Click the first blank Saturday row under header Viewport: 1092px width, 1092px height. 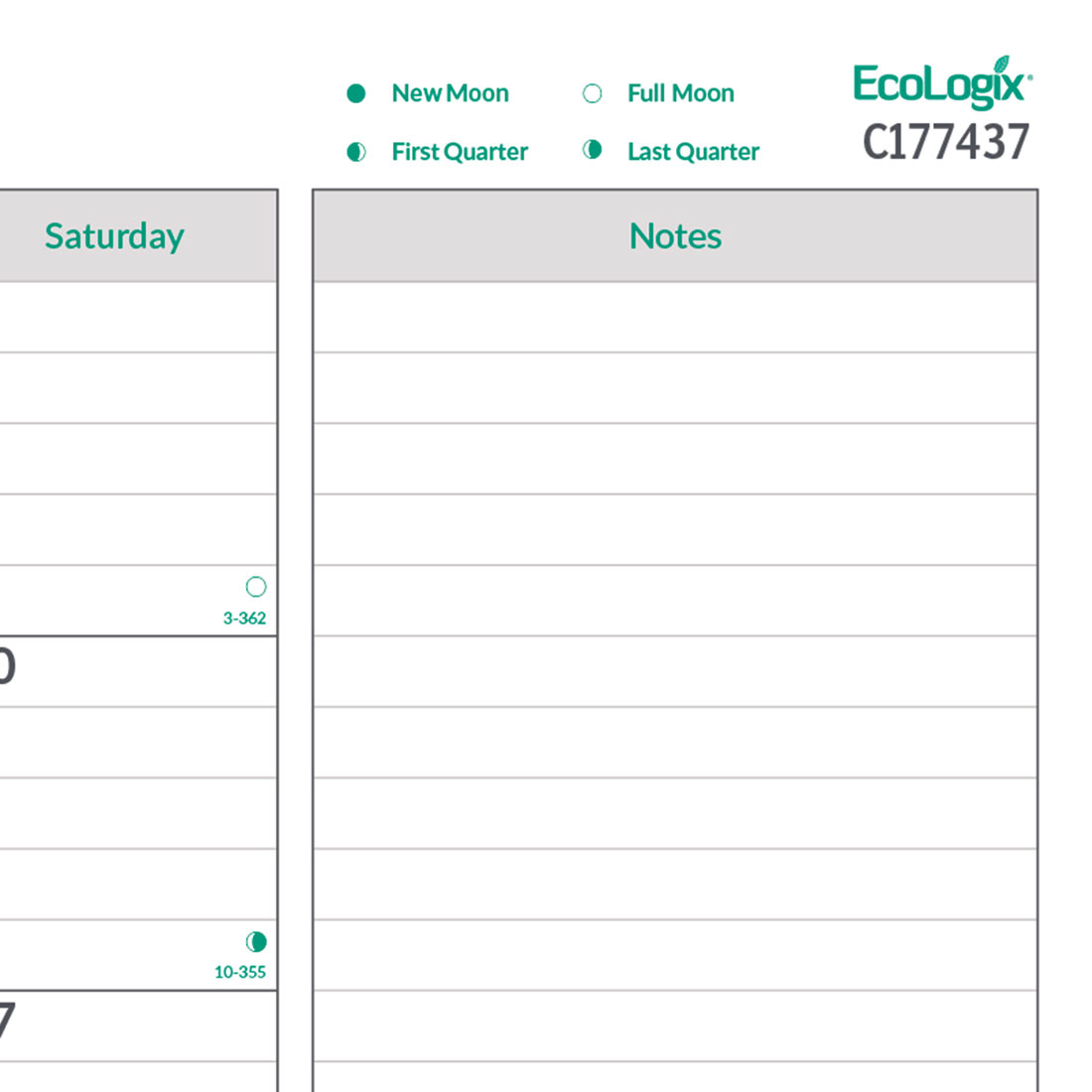tap(137, 318)
